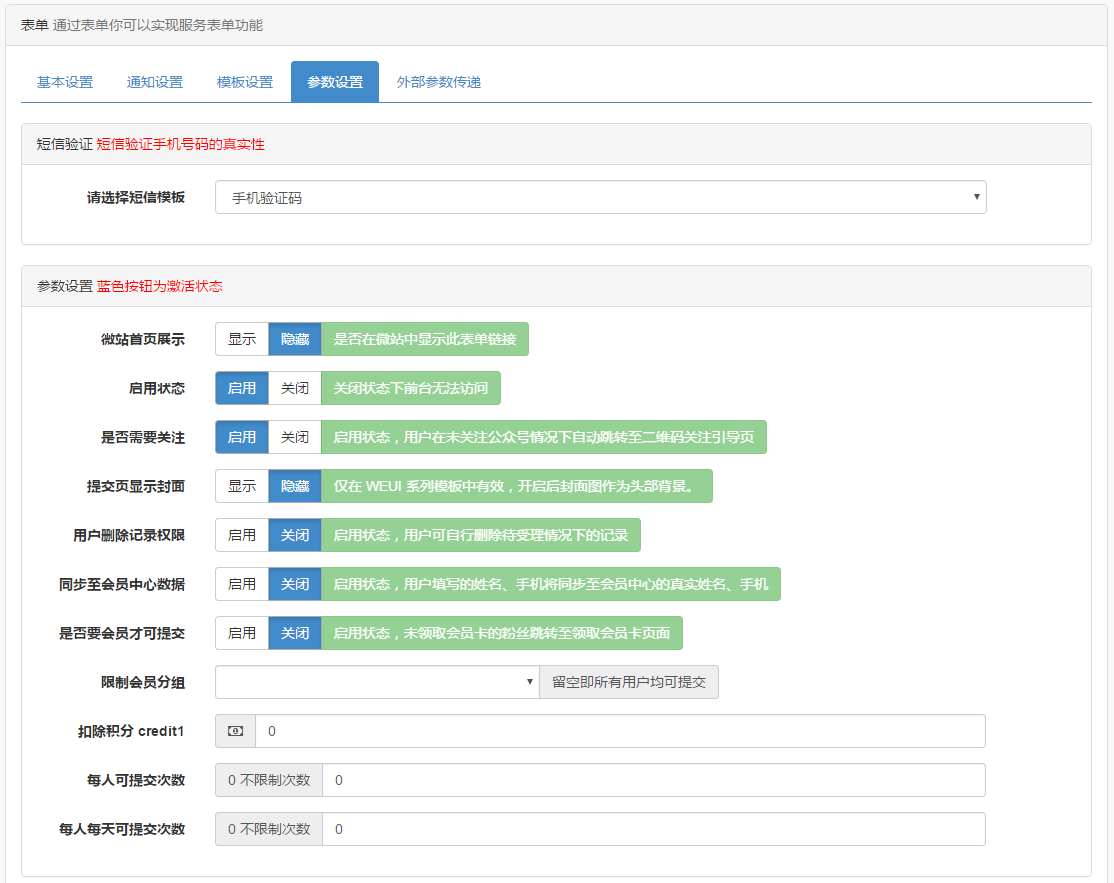Viewport: 1114px width, 883px height.
Task: Switch to the 基本设置 tab
Action: click(x=65, y=82)
